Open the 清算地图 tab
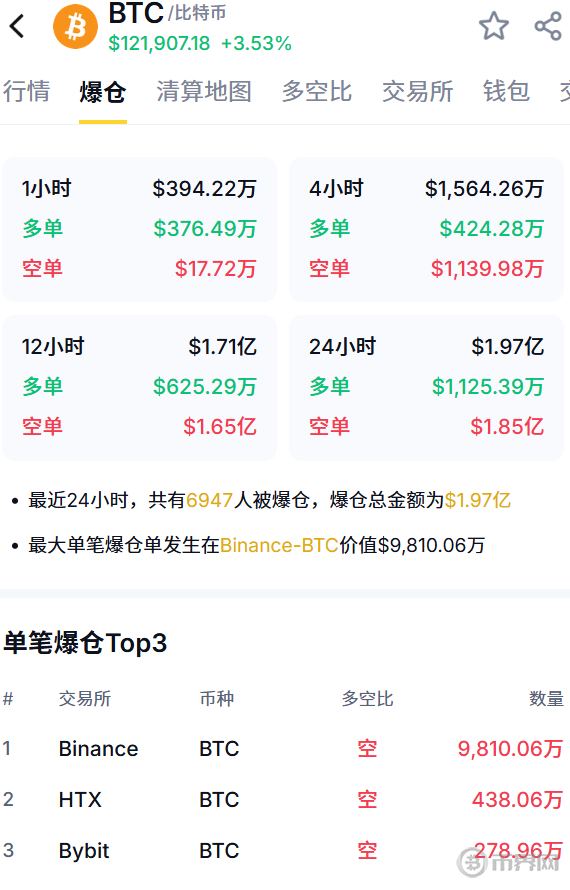This screenshot has height=890, width=570. pyautogui.click(x=204, y=91)
